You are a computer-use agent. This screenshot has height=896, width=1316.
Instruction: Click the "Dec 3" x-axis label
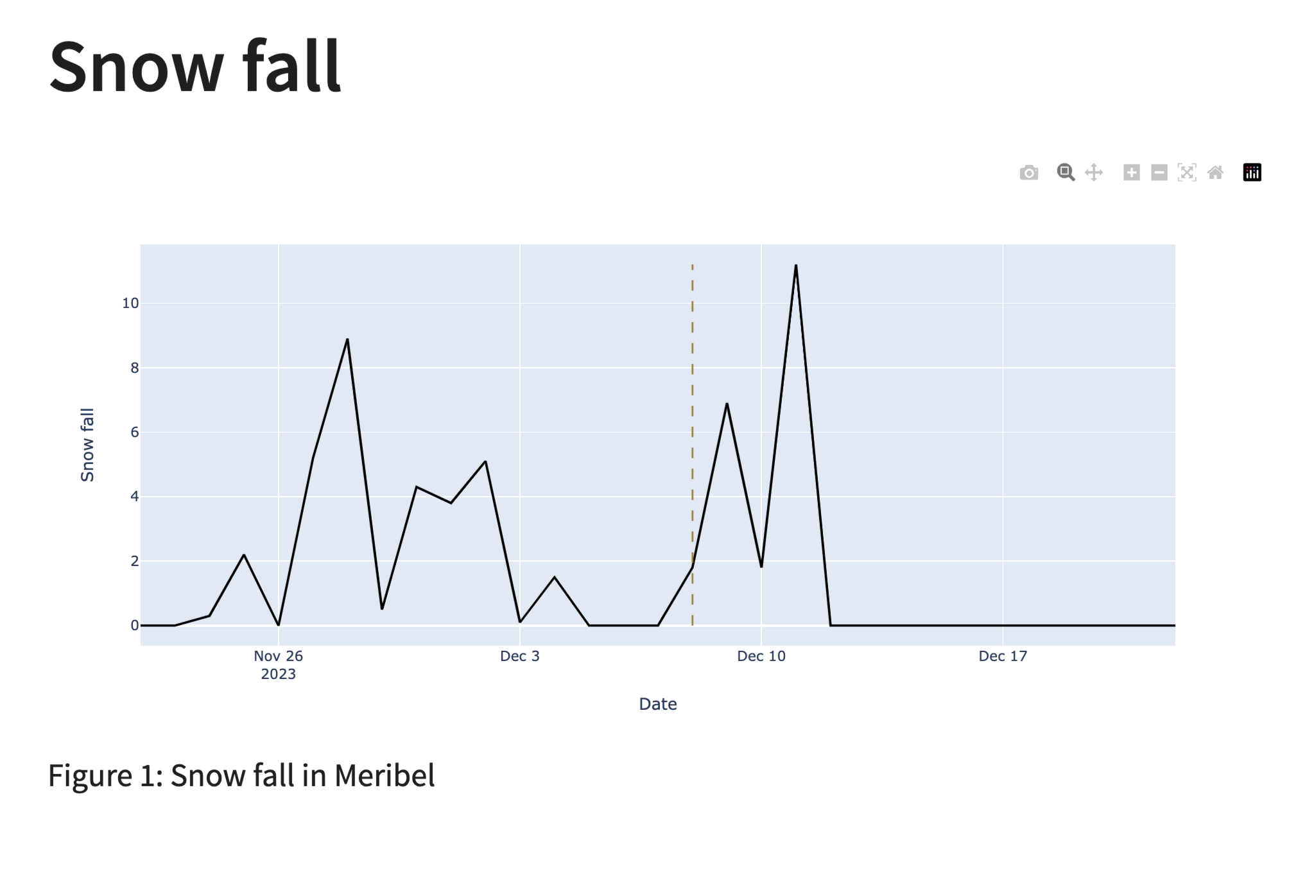point(520,656)
